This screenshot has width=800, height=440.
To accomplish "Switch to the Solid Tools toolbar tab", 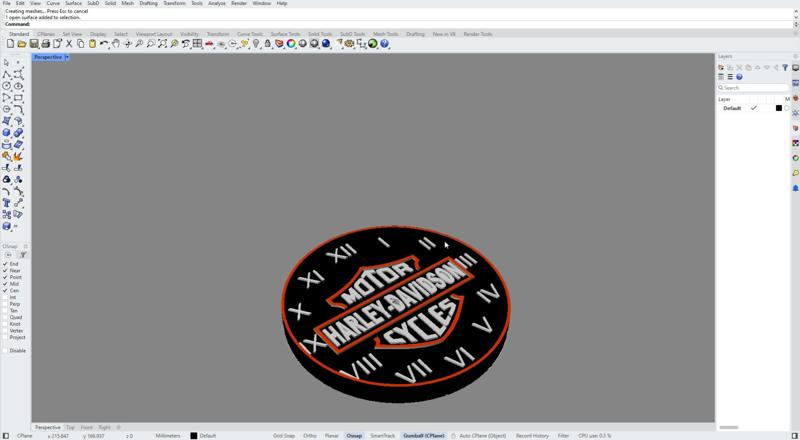I will point(320,34).
